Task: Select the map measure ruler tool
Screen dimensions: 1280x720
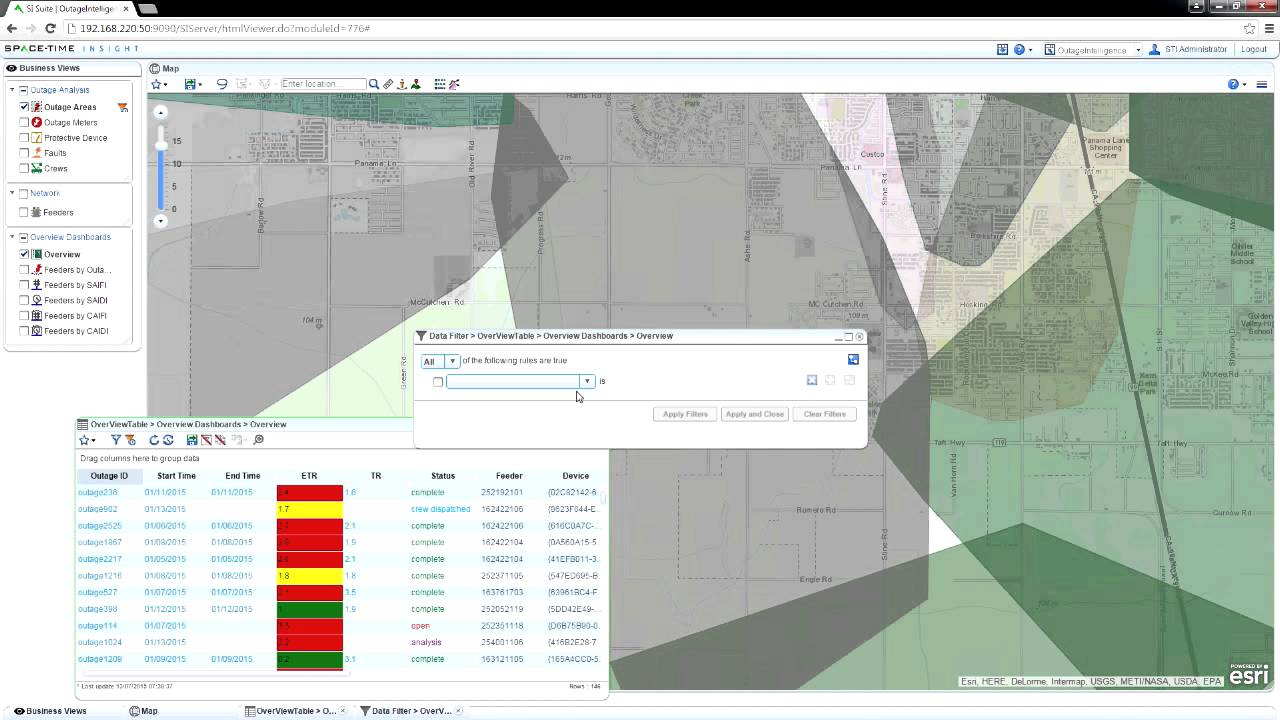Action: point(388,84)
